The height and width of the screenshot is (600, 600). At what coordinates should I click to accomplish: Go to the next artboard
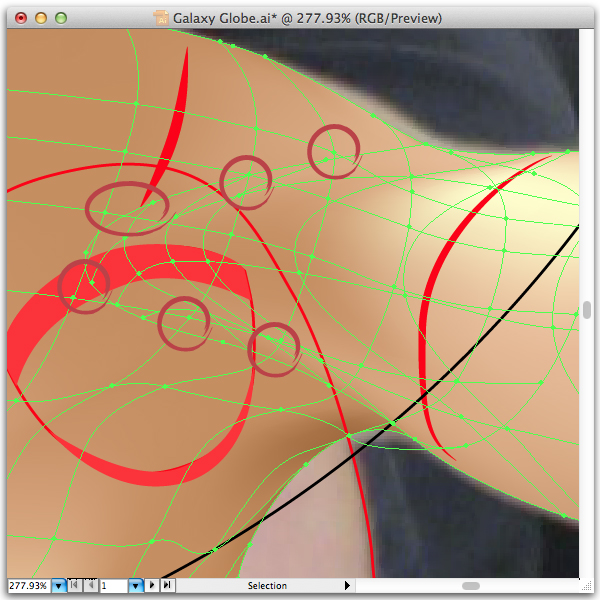pyautogui.click(x=152, y=585)
